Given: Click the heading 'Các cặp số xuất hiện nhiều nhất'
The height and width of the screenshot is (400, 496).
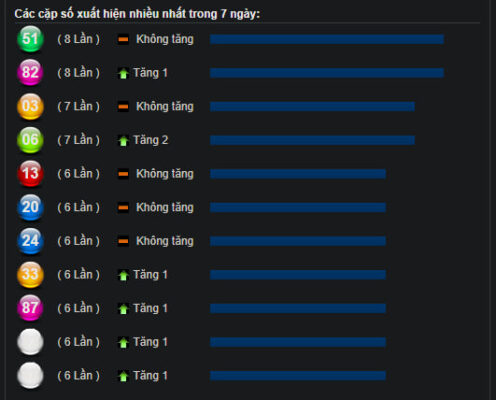Looking at the screenshot, I should tap(101, 14).
